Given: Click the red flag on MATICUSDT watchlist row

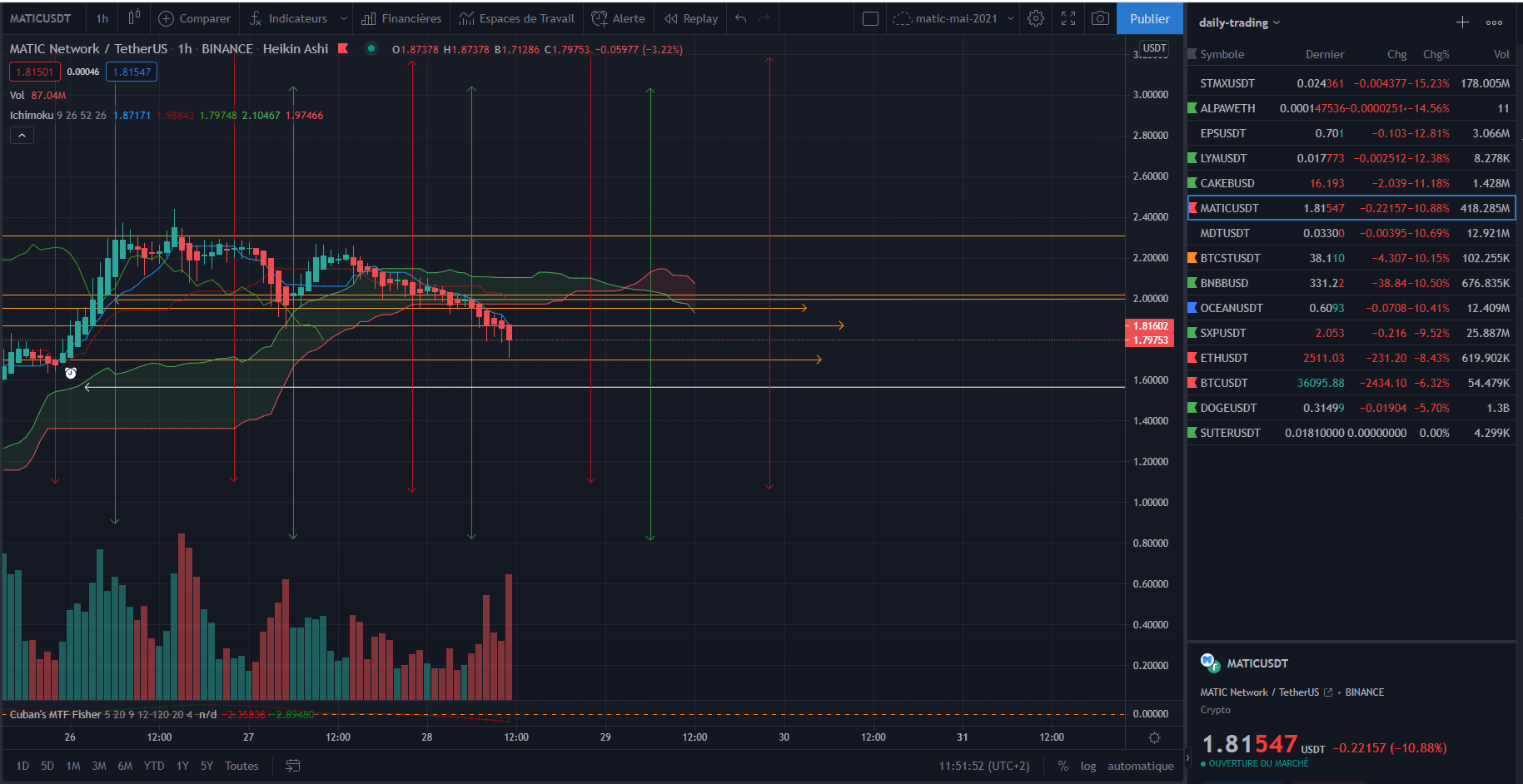Looking at the screenshot, I should point(1192,208).
